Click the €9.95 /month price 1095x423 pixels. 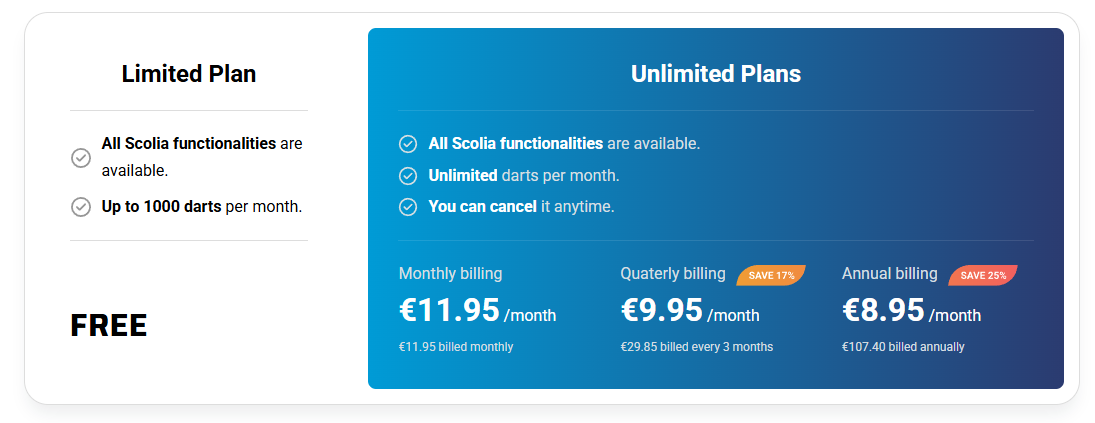click(690, 311)
